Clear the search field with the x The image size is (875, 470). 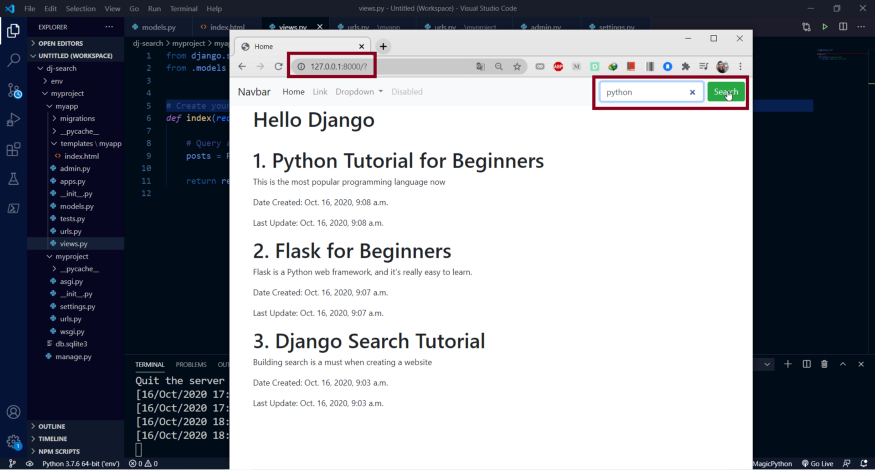(x=693, y=92)
